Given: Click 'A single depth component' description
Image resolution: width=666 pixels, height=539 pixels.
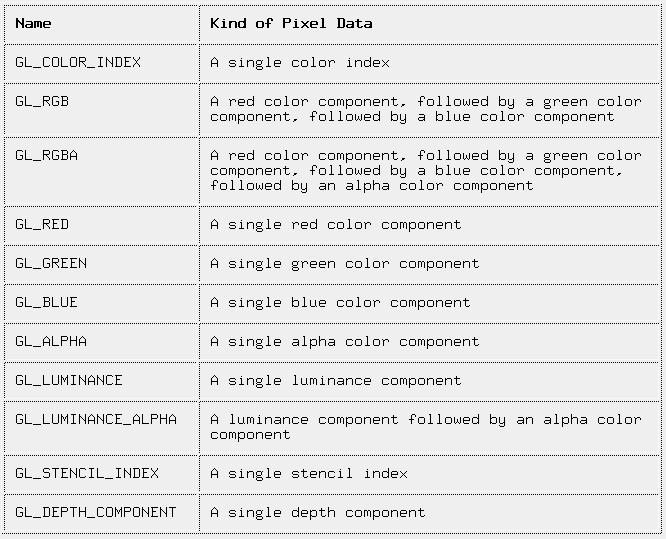Looking at the screenshot, I should [x=318, y=512].
